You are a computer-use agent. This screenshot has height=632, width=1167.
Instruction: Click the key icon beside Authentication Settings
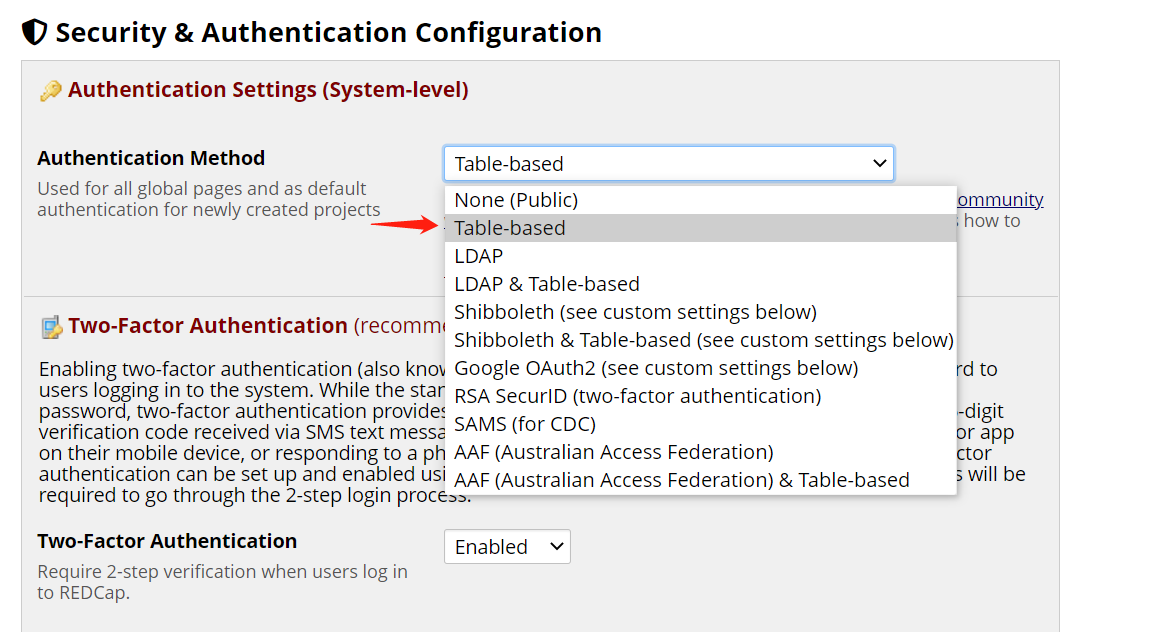pyautogui.click(x=50, y=91)
